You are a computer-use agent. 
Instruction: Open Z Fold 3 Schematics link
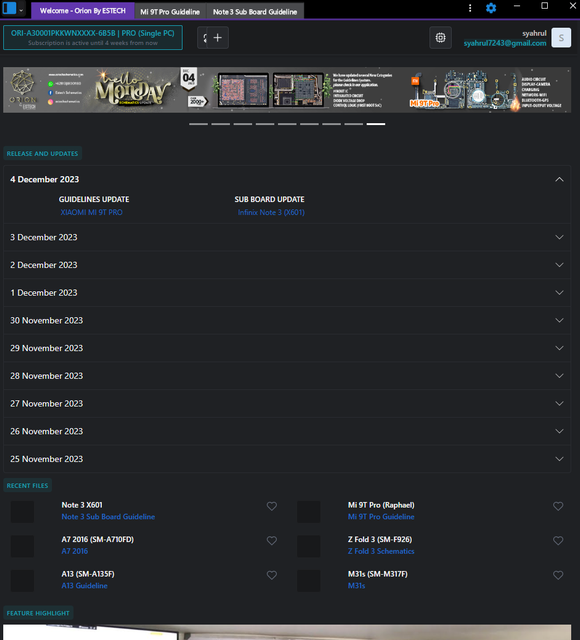pos(381,551)
